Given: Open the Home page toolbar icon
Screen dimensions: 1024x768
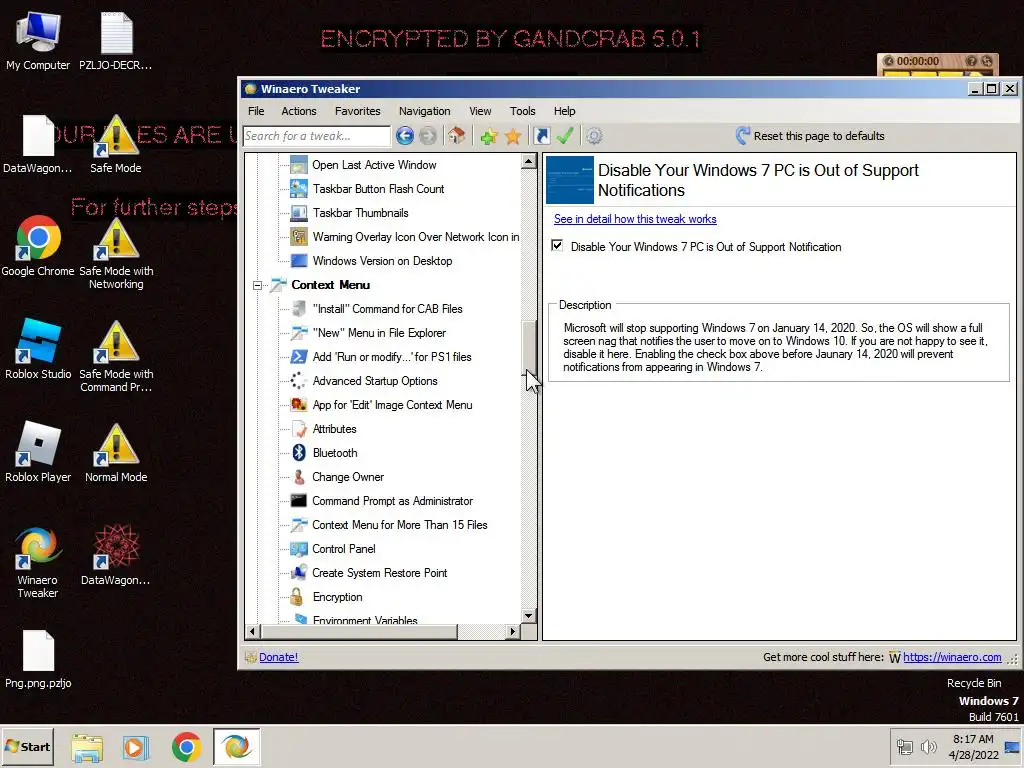Looking at the screenshot, I should [x=456, y=136].
